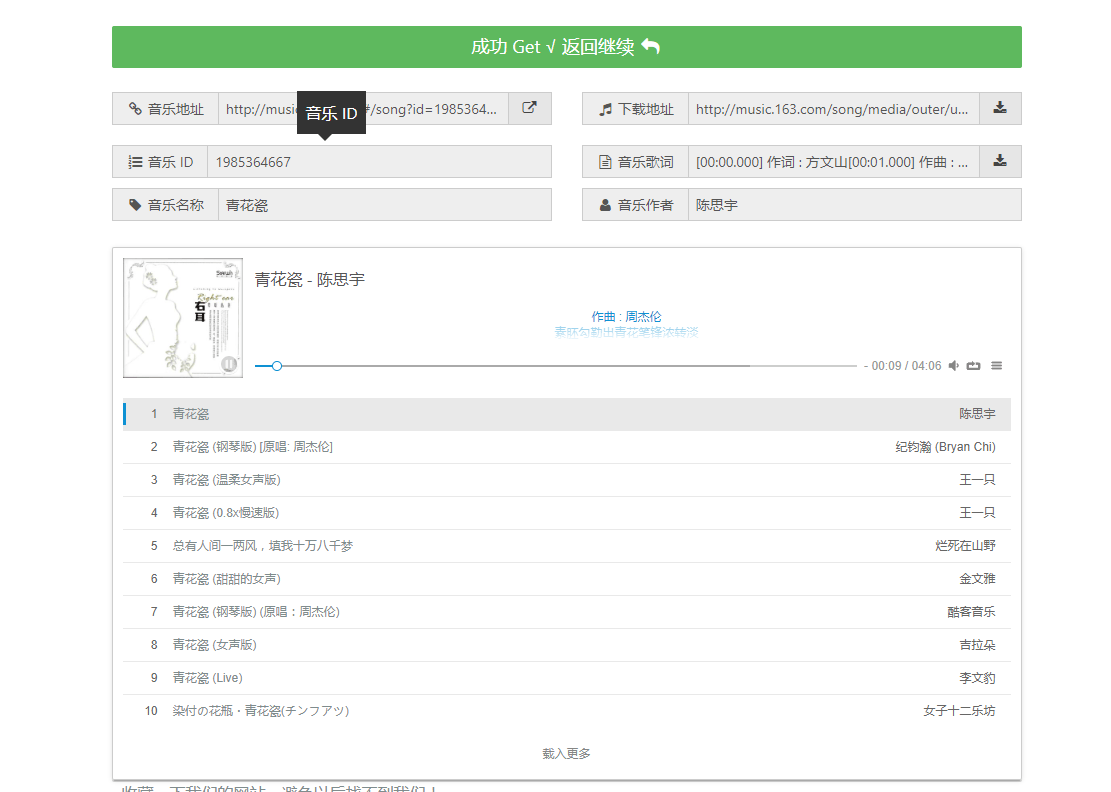
Task: Open music URL via external link icon
Action: coord(530,109)
